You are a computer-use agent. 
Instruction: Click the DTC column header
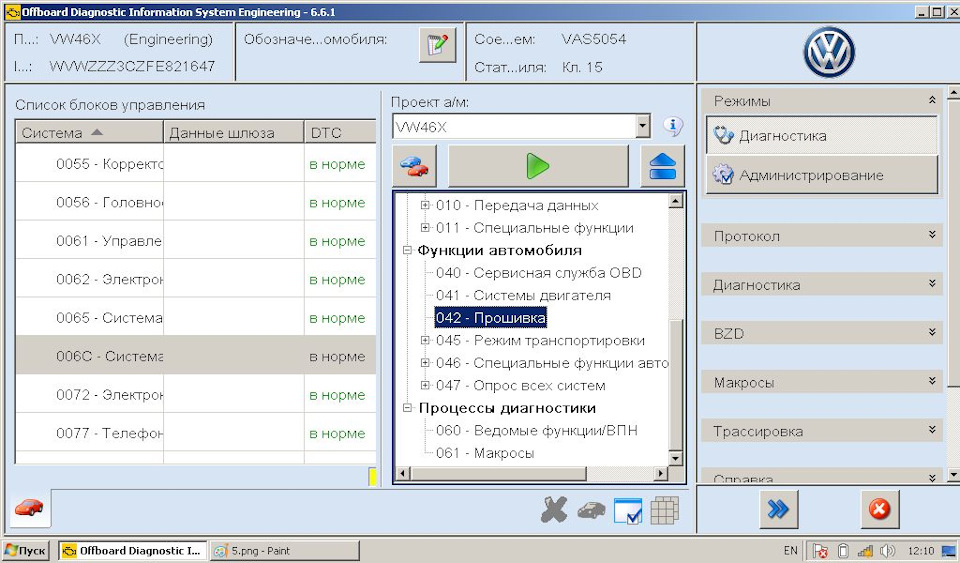tap(340, 132)
